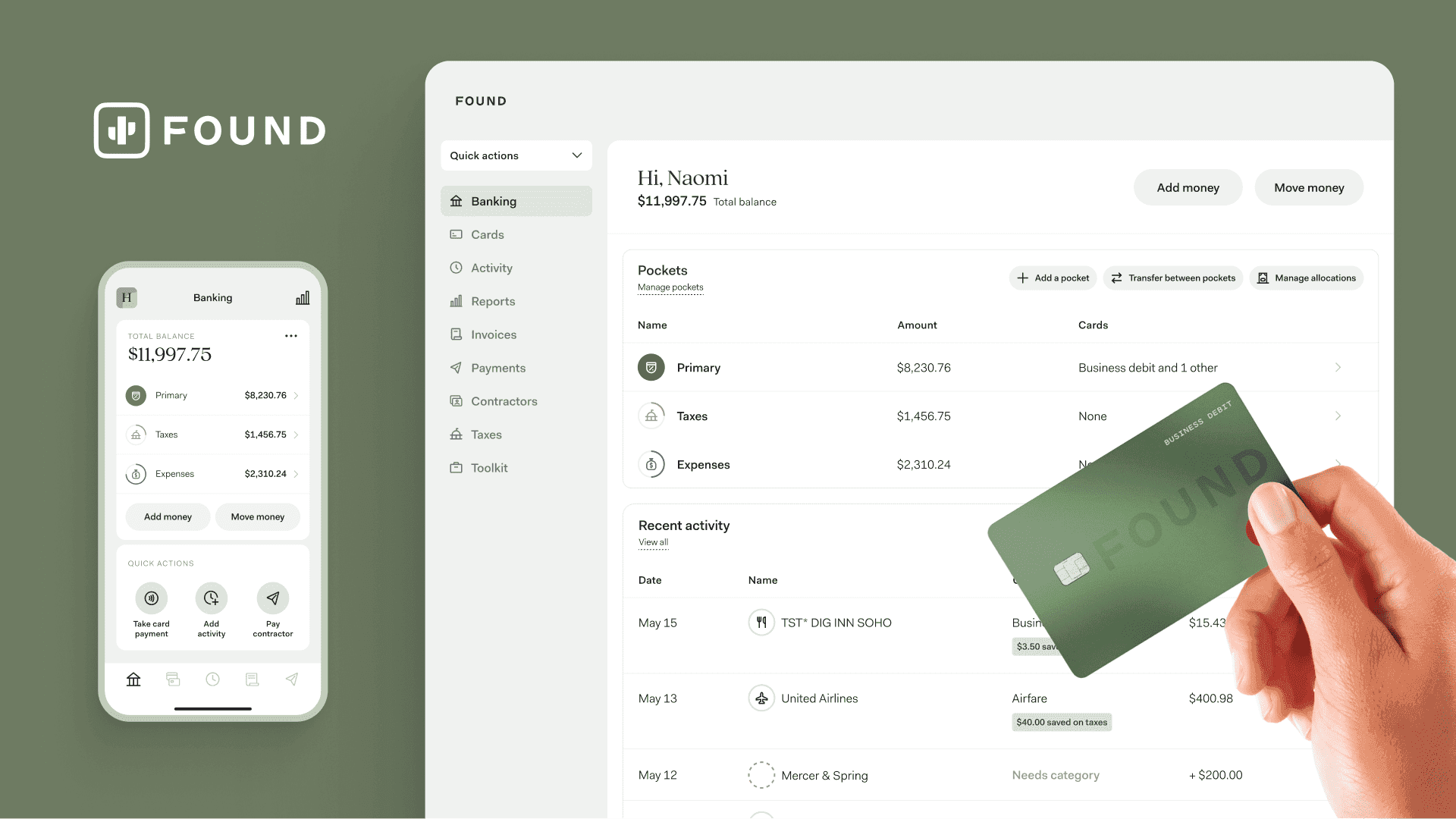Tap bank icon in phone bottom bar

click(x=133, y=679)
